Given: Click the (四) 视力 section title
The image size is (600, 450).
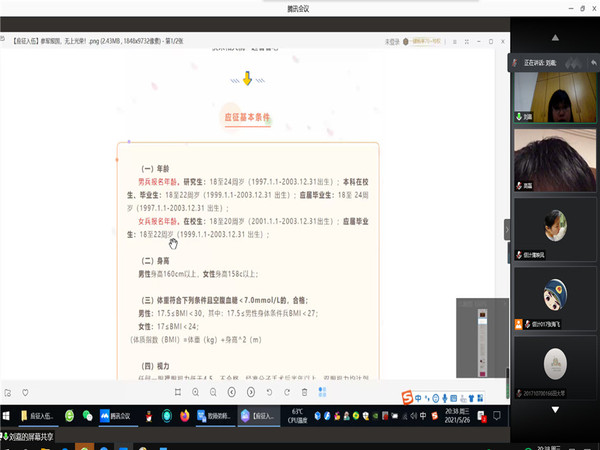Looking at the screenshot, I should [155, 366].
